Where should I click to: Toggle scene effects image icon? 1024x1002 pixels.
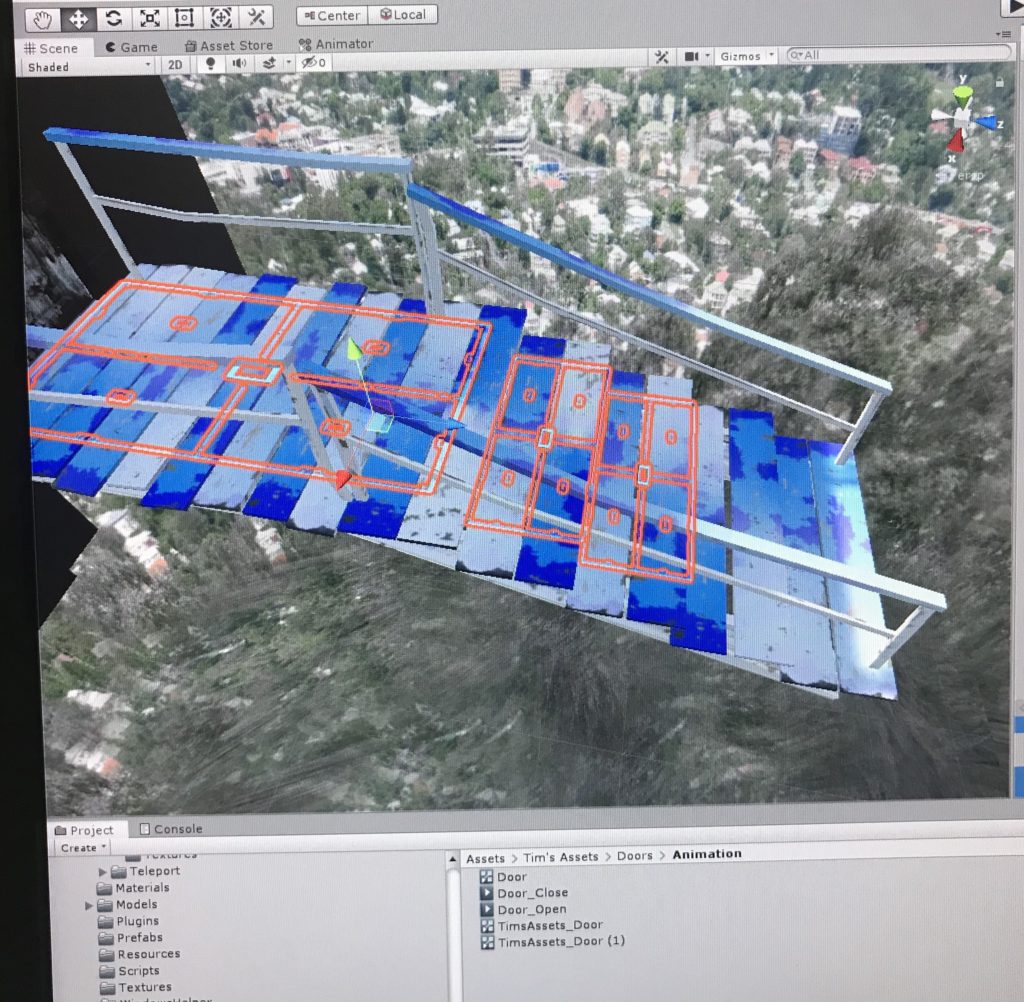[269, 63]
